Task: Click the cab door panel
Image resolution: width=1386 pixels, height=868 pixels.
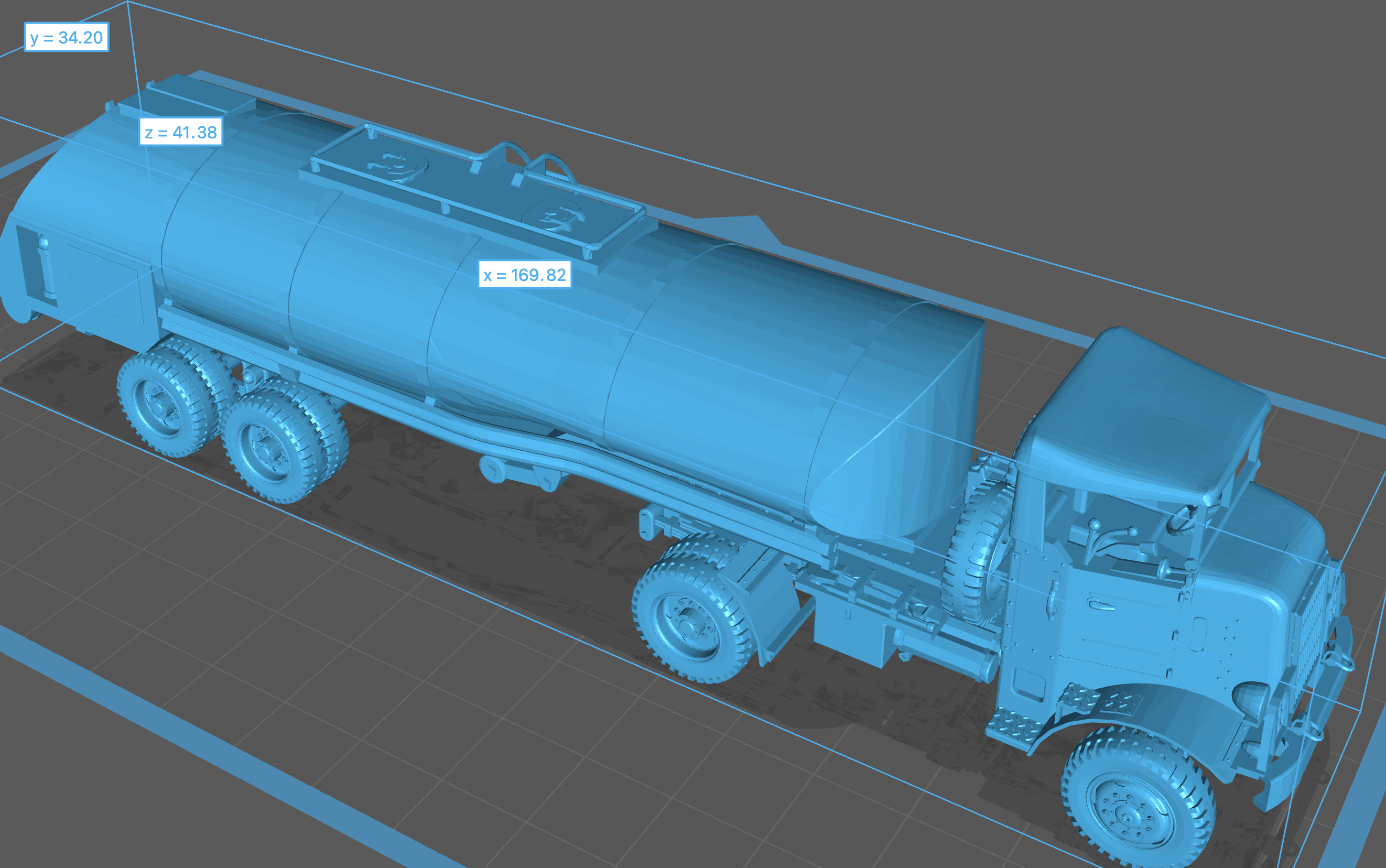Action: pos(1117,623)
